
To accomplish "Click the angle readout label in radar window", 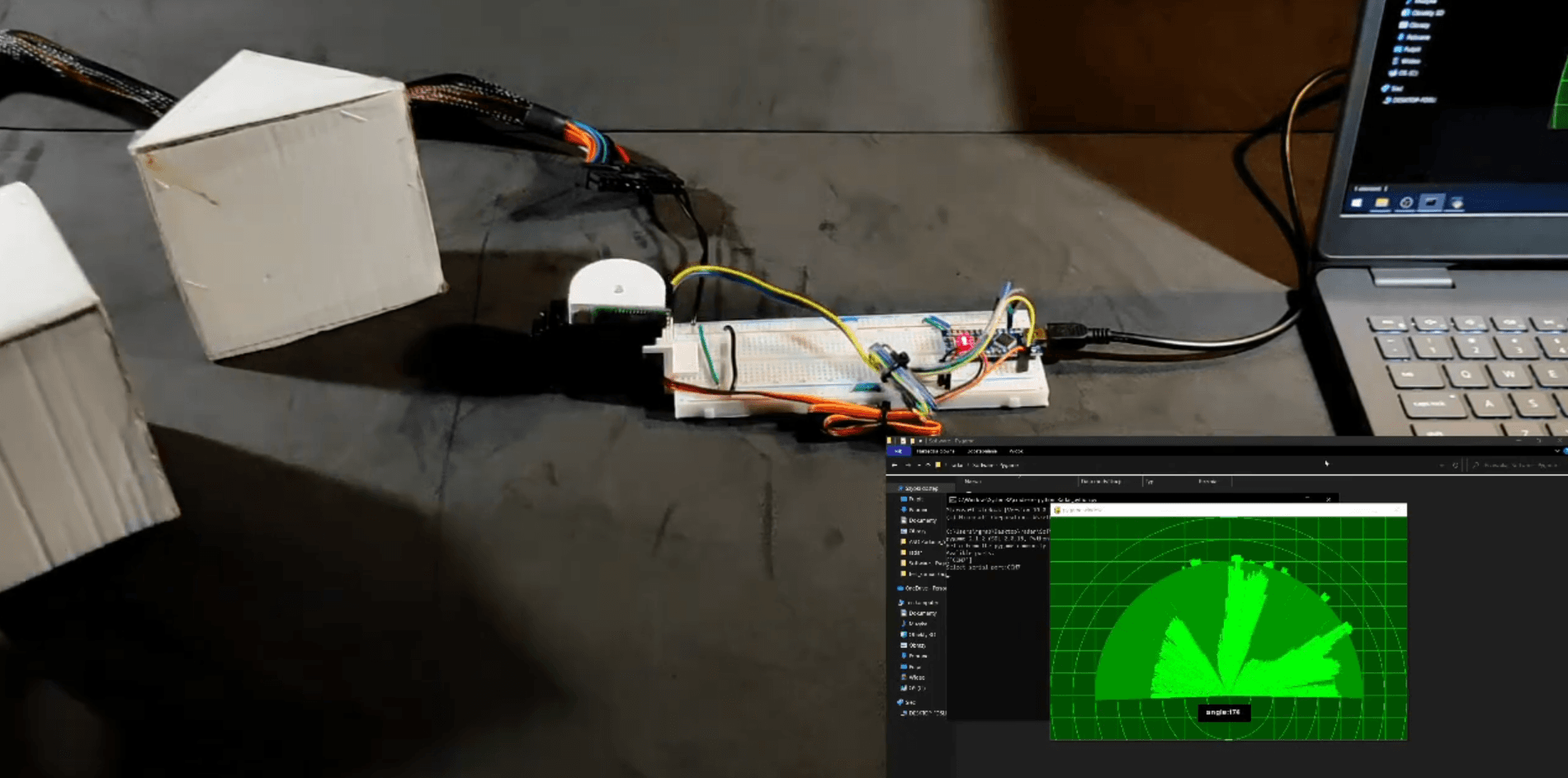I will point(1223,712).
